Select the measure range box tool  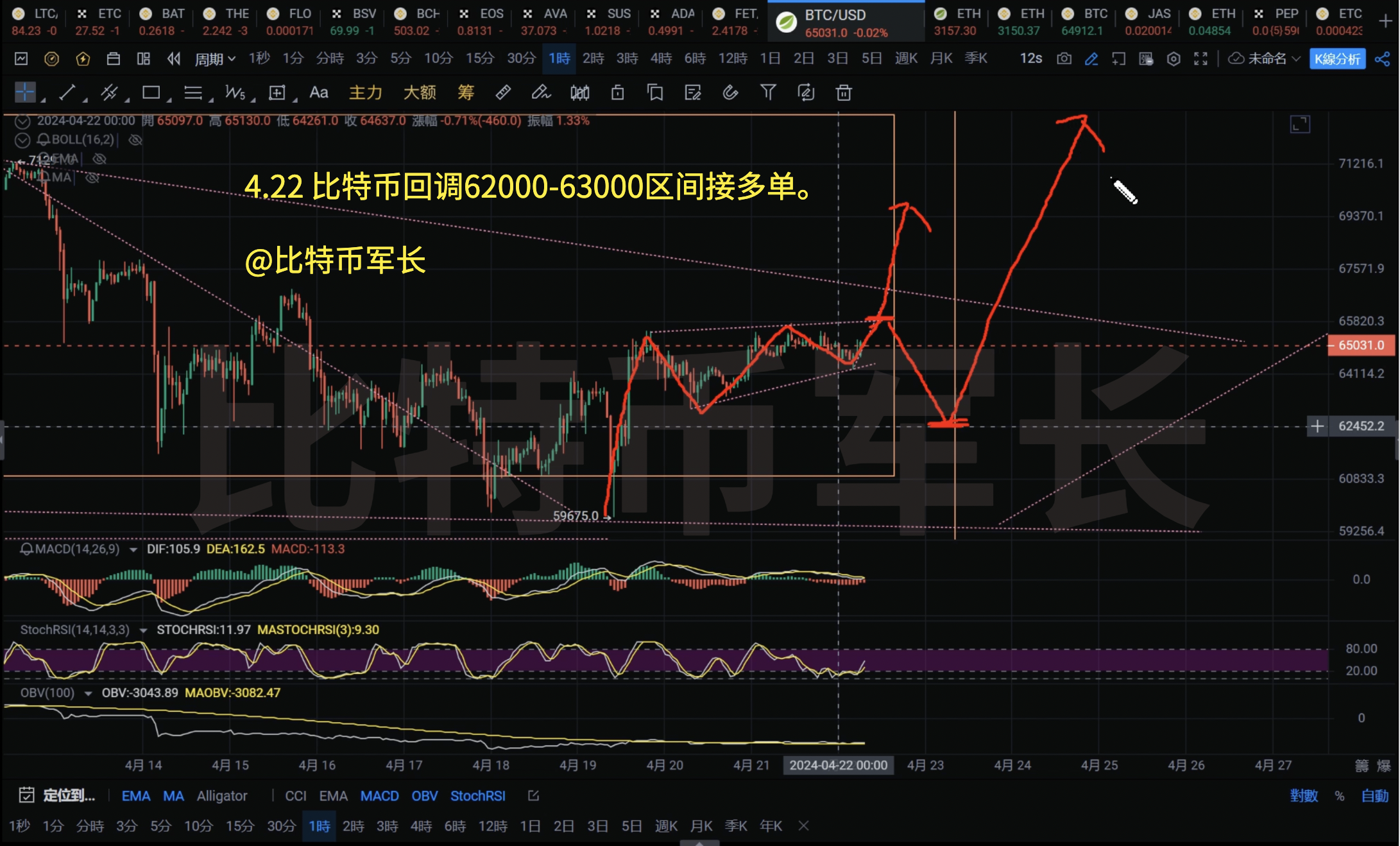(277, 93)
